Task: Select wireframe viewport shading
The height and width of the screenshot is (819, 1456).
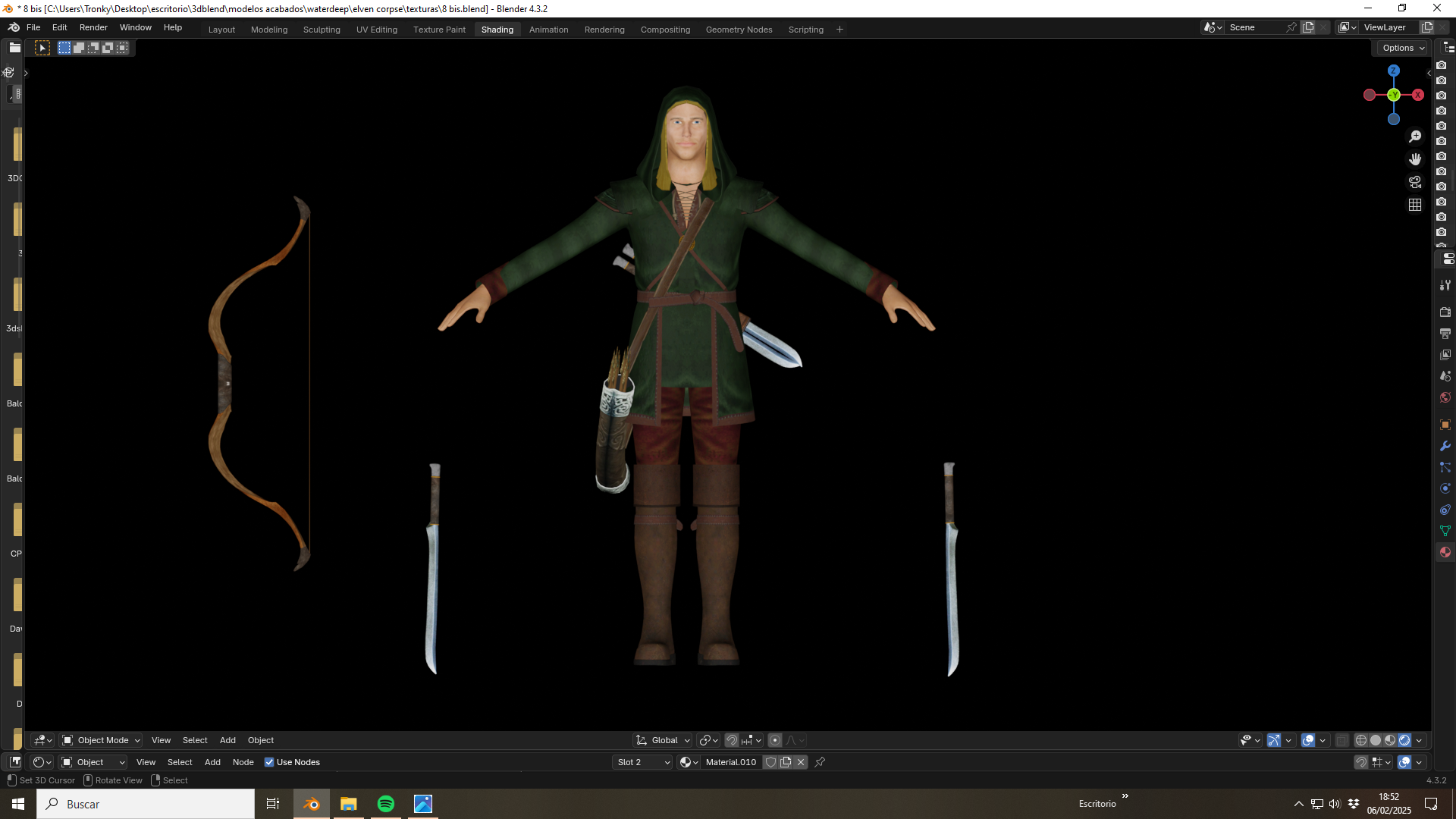Action: 1361,740
